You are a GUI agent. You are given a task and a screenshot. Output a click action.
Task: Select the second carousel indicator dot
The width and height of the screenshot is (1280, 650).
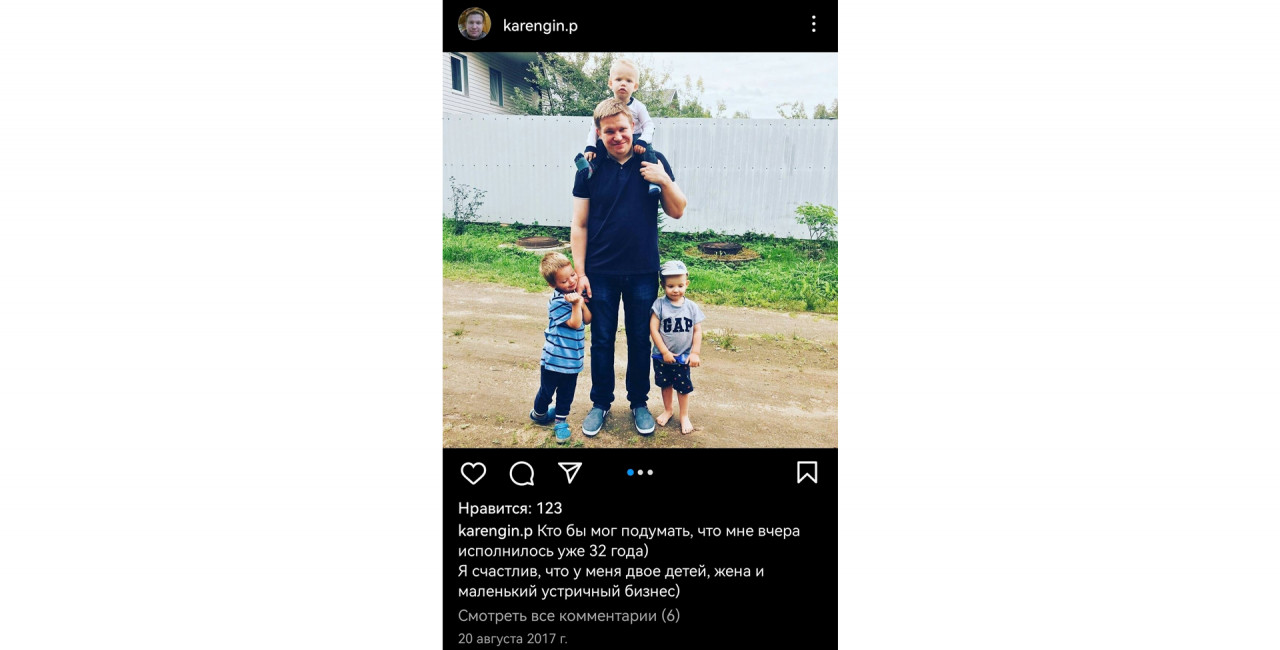pos(640,472)
